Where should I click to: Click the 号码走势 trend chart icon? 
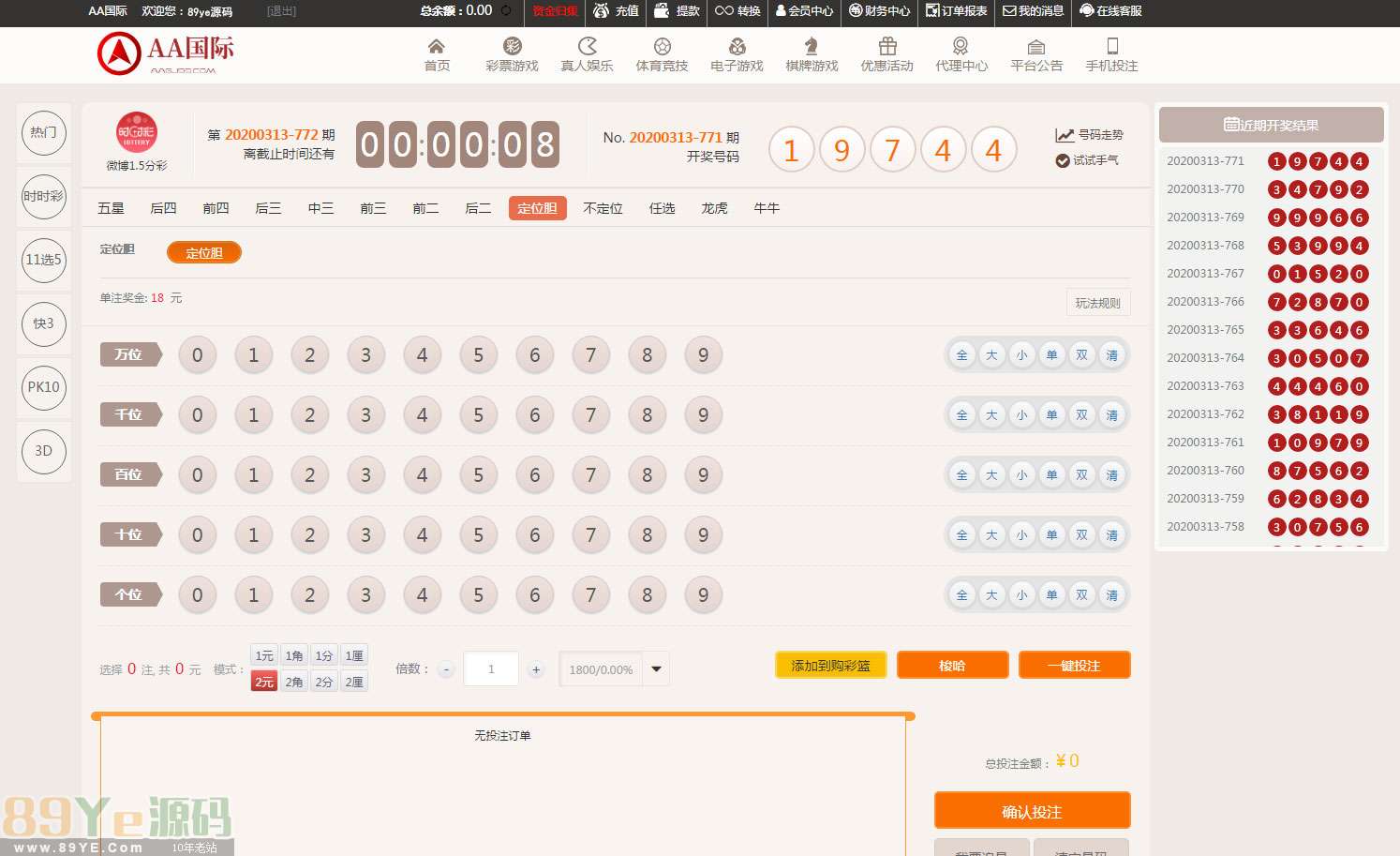[1064, 135]
